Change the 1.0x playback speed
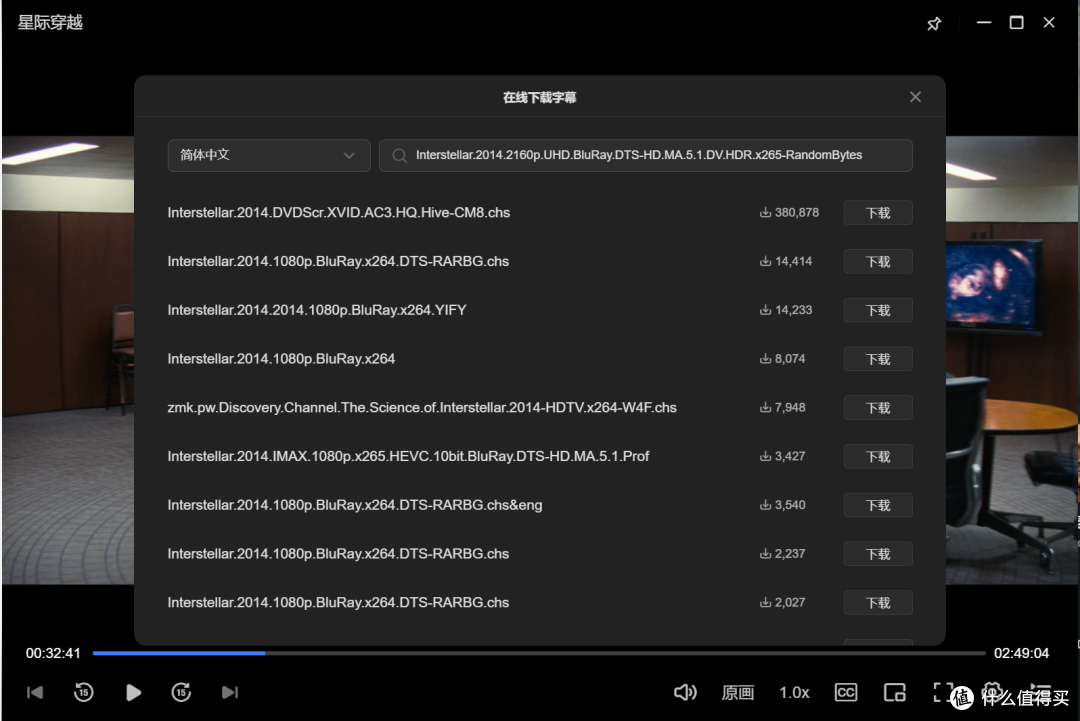The width and height of the screenshot is (1080, 721). pyautogui.click(x=794, y=693)
